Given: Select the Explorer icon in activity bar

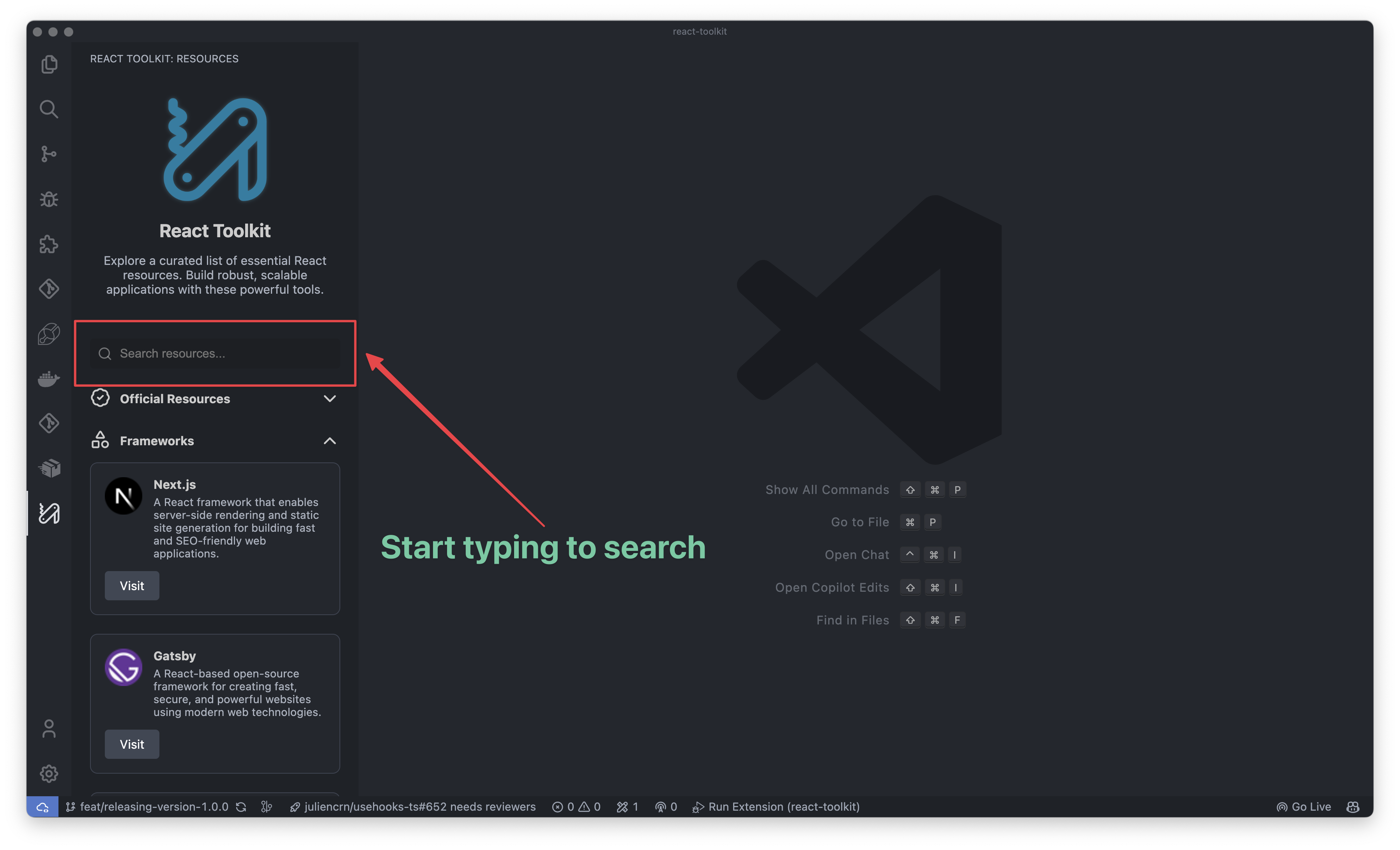Looking at the screenshot, I should tap(49, 63).
